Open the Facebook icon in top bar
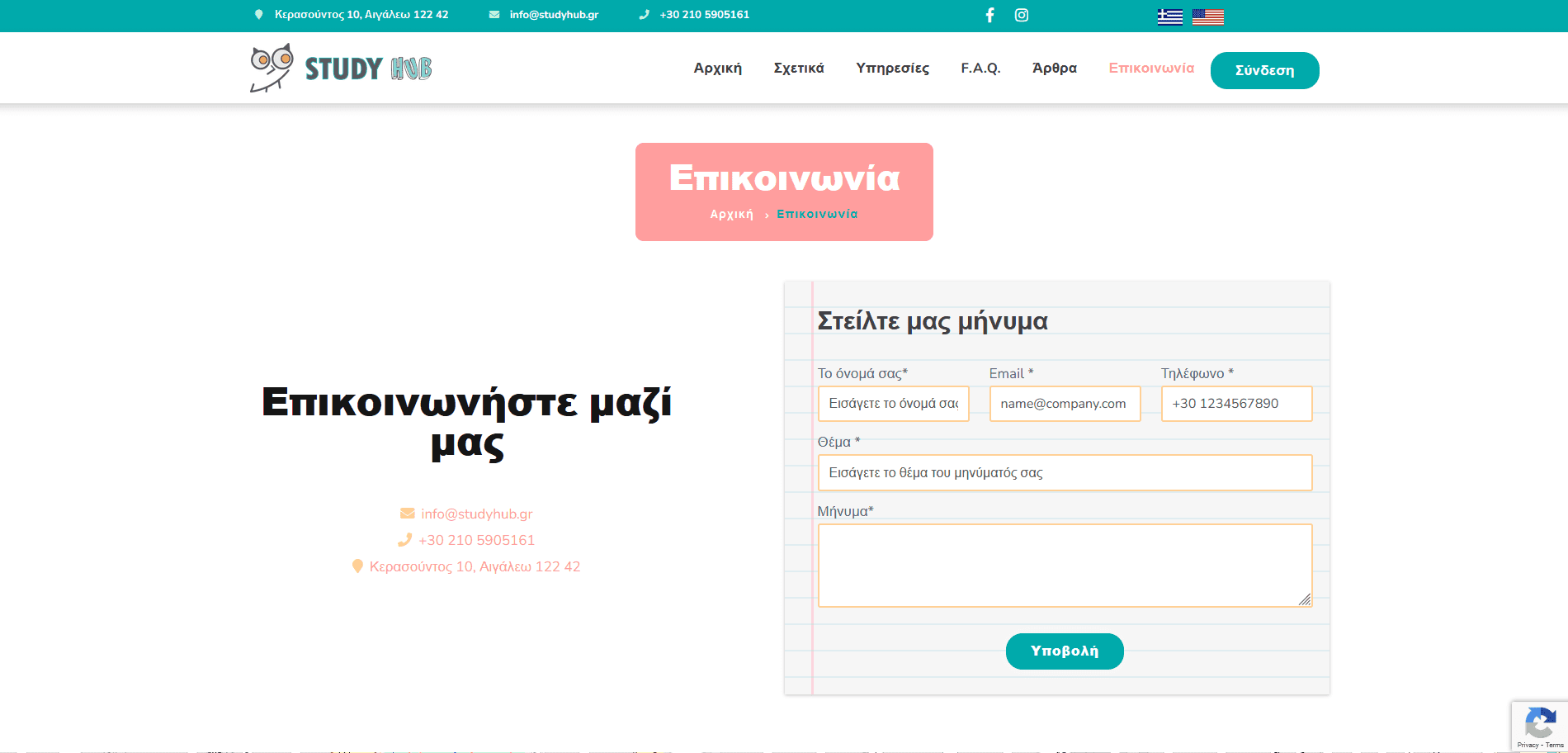Viewport: 1568px width, 753px height. point(989,15)
